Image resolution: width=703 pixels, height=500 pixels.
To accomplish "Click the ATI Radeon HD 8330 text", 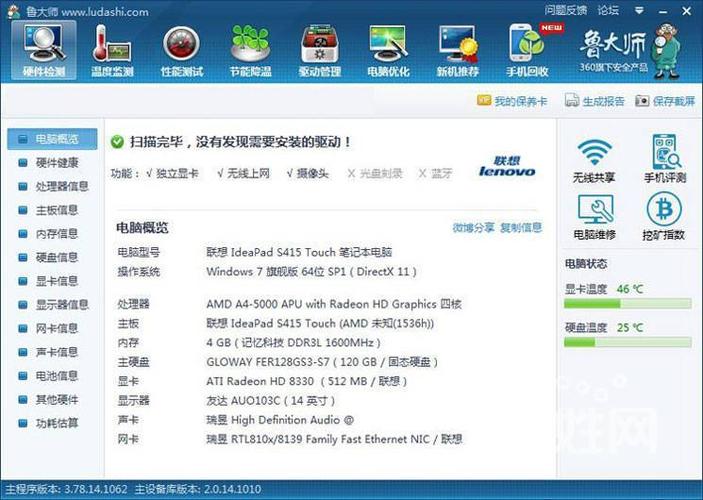I will 307,382.
